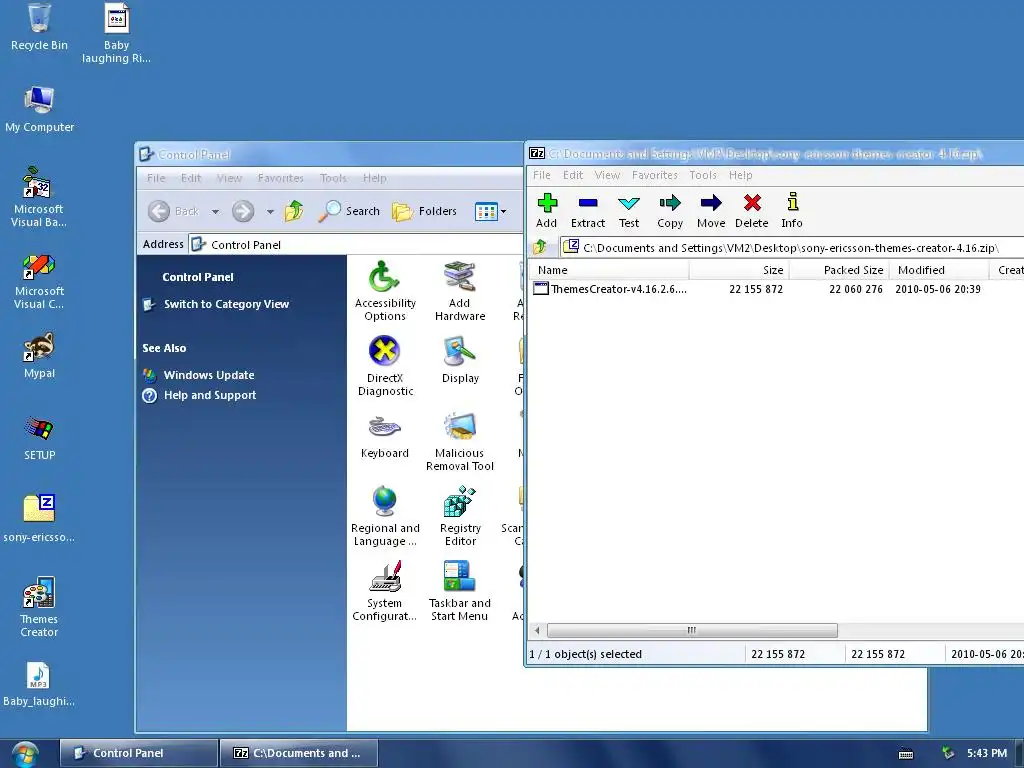
Task: Click Forward arrow in Control Panel toolbar
Action: point(243,211)
